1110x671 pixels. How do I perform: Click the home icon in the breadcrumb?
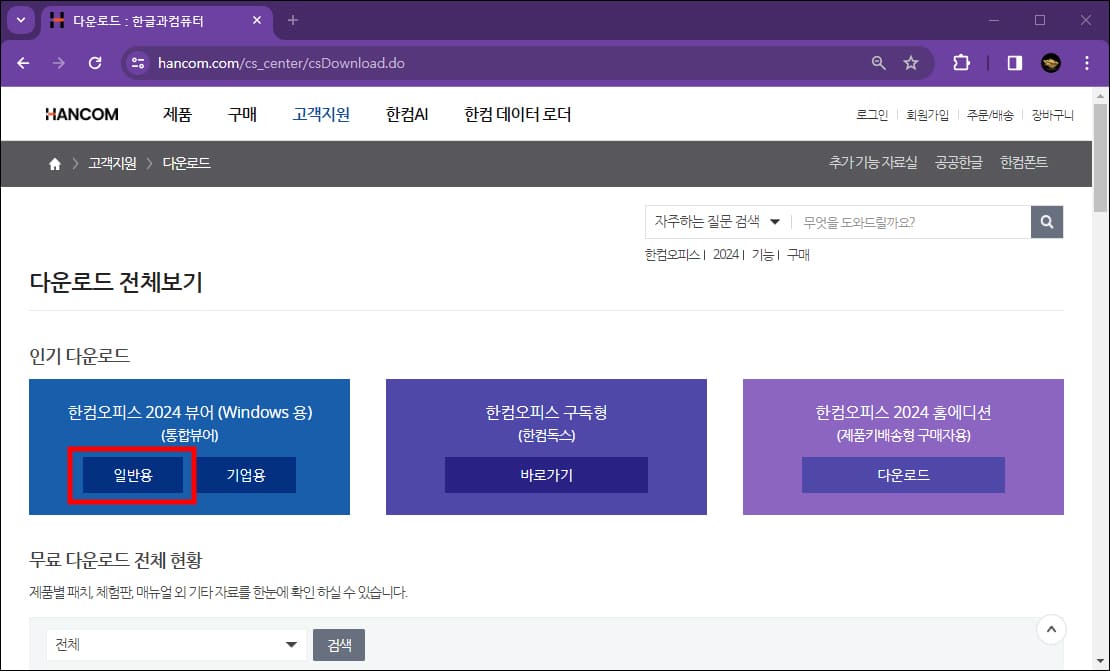(54, 163)
